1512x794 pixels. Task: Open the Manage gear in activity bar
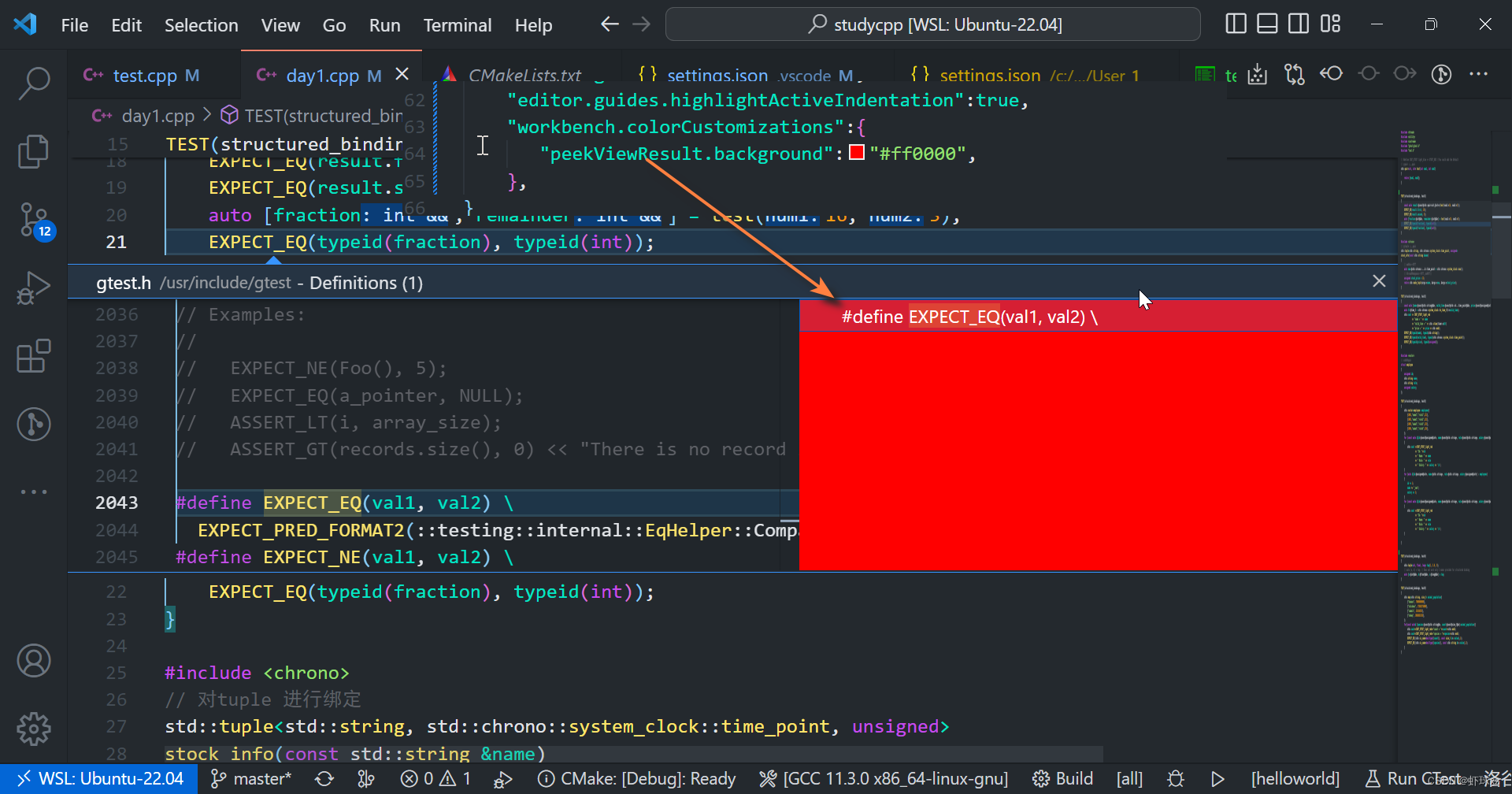(x=34, y=729)
